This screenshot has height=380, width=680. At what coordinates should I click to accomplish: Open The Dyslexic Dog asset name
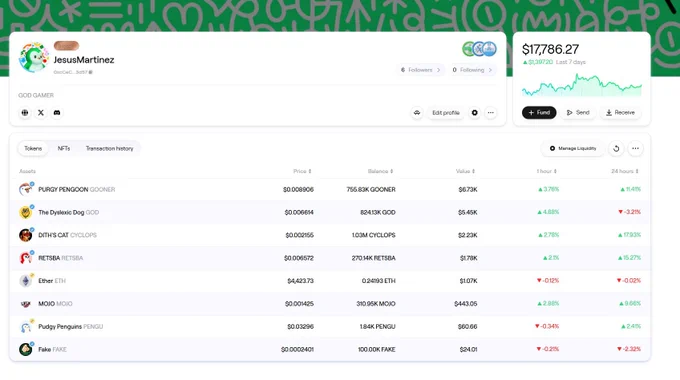[61, 213]
